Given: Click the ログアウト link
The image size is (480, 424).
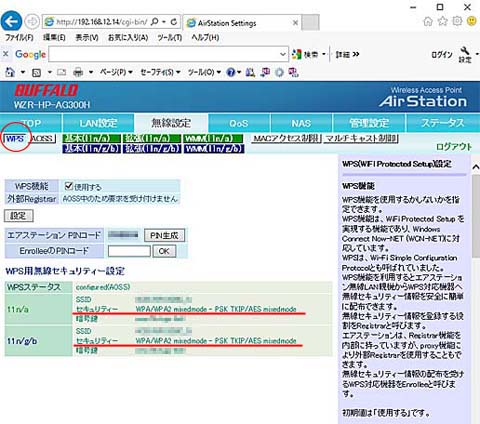Looking at the screenshot, I should 454,147.
